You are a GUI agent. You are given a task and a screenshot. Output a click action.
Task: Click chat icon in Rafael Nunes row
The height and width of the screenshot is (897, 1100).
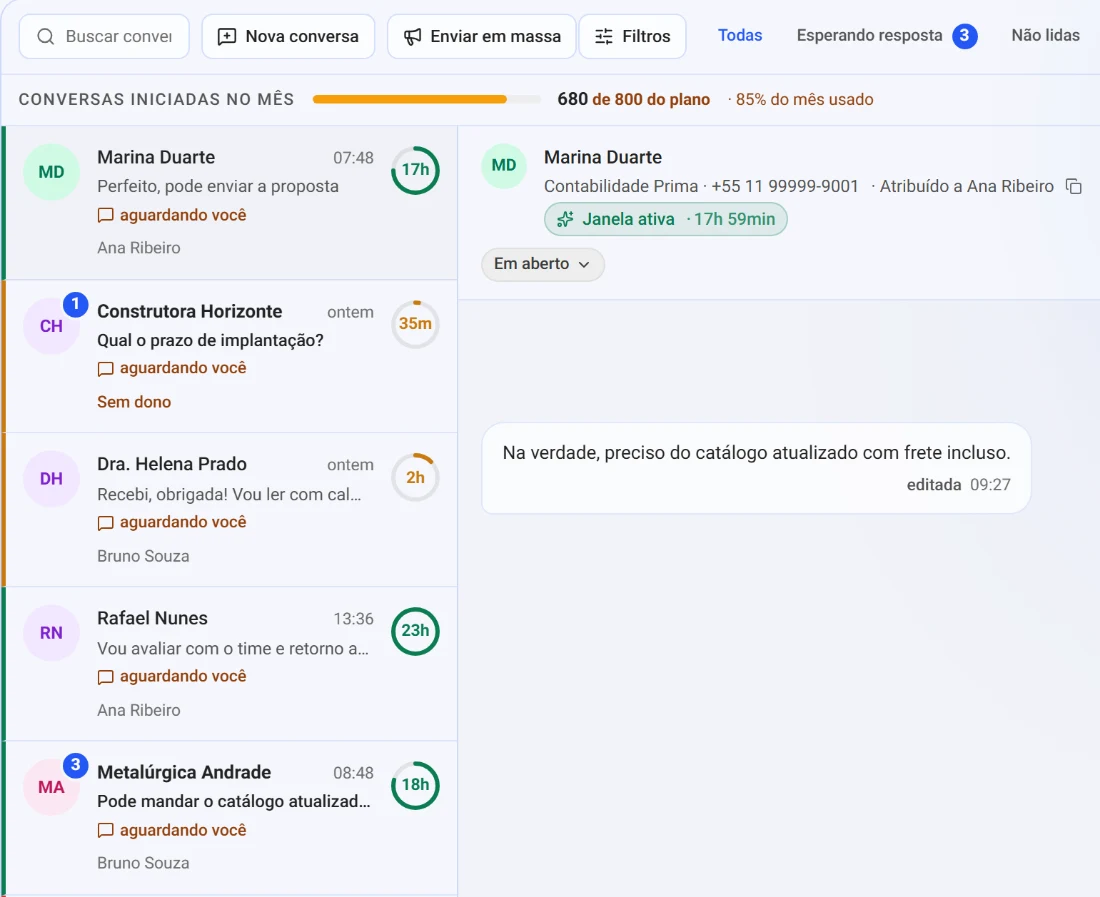click(105, 677)
